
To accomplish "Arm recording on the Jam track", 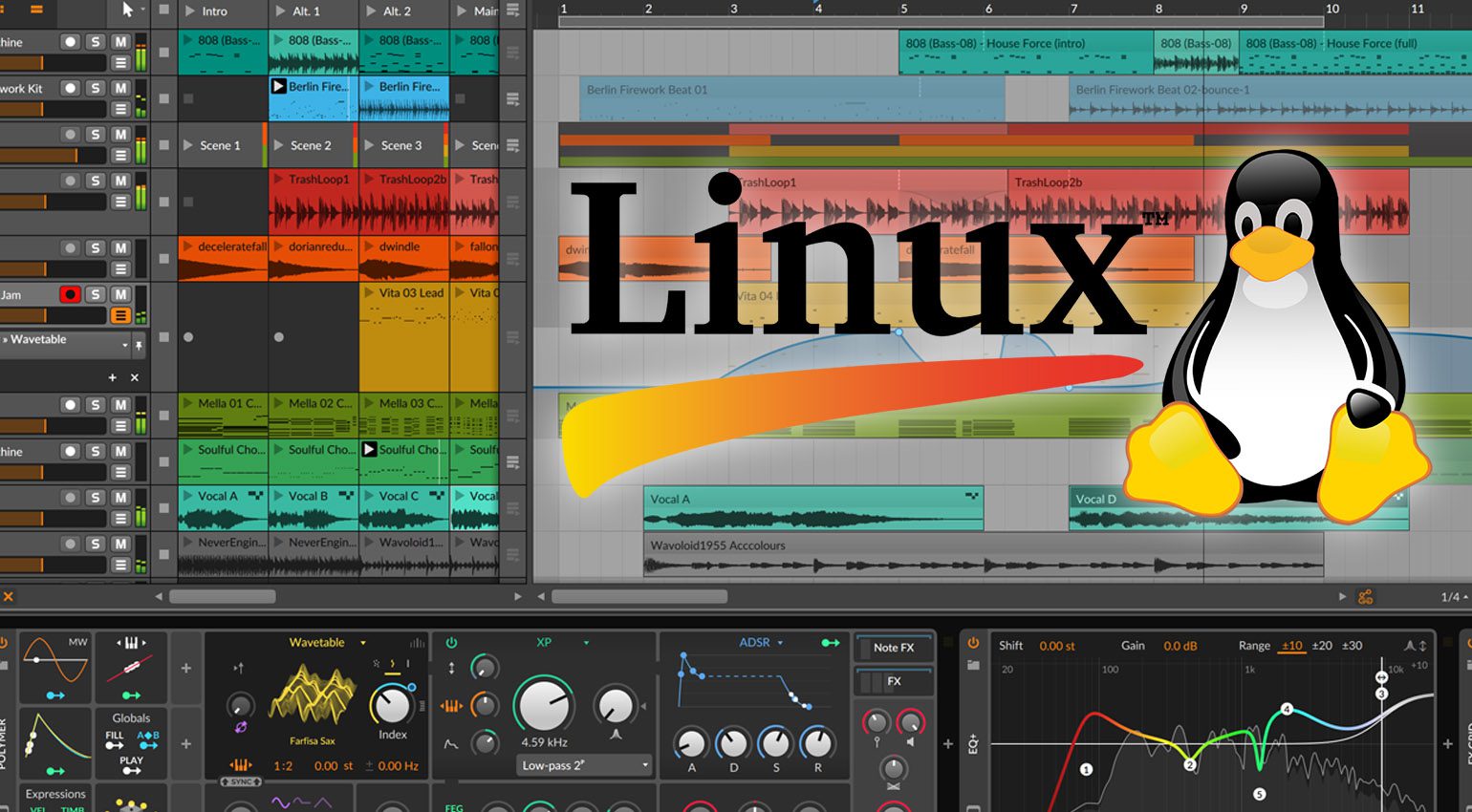I will click(x=70, y=294).
